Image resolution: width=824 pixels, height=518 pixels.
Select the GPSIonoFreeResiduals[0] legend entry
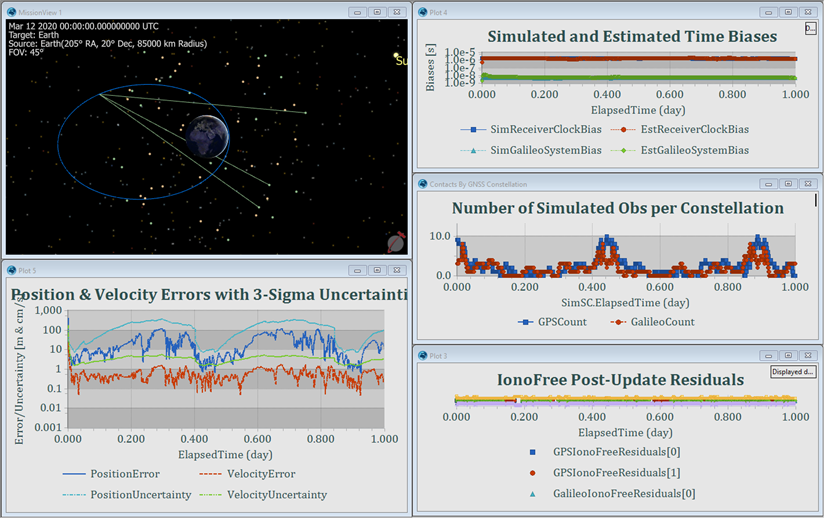604,452
